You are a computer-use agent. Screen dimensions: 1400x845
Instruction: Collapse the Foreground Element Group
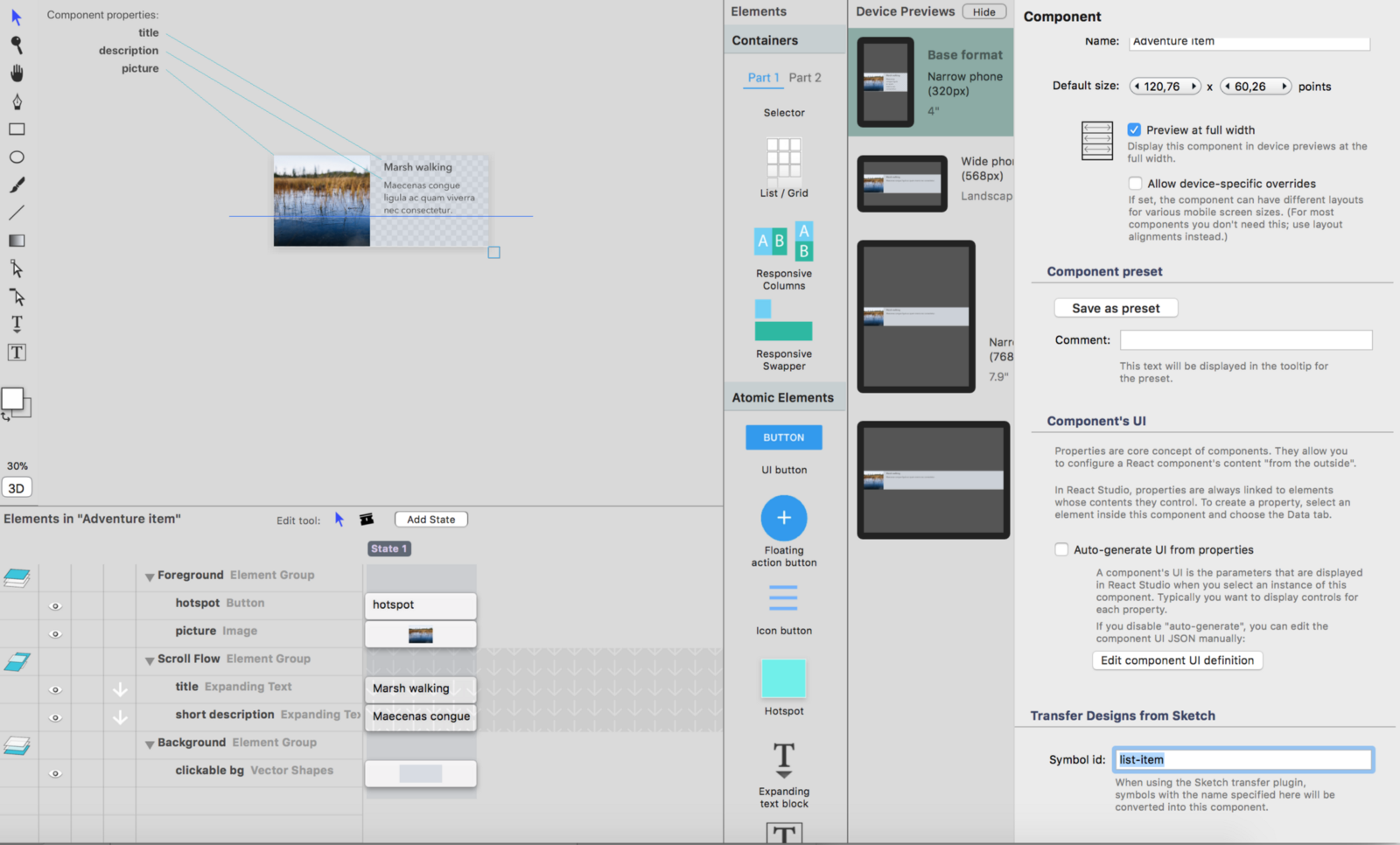[x=150, y=576]
